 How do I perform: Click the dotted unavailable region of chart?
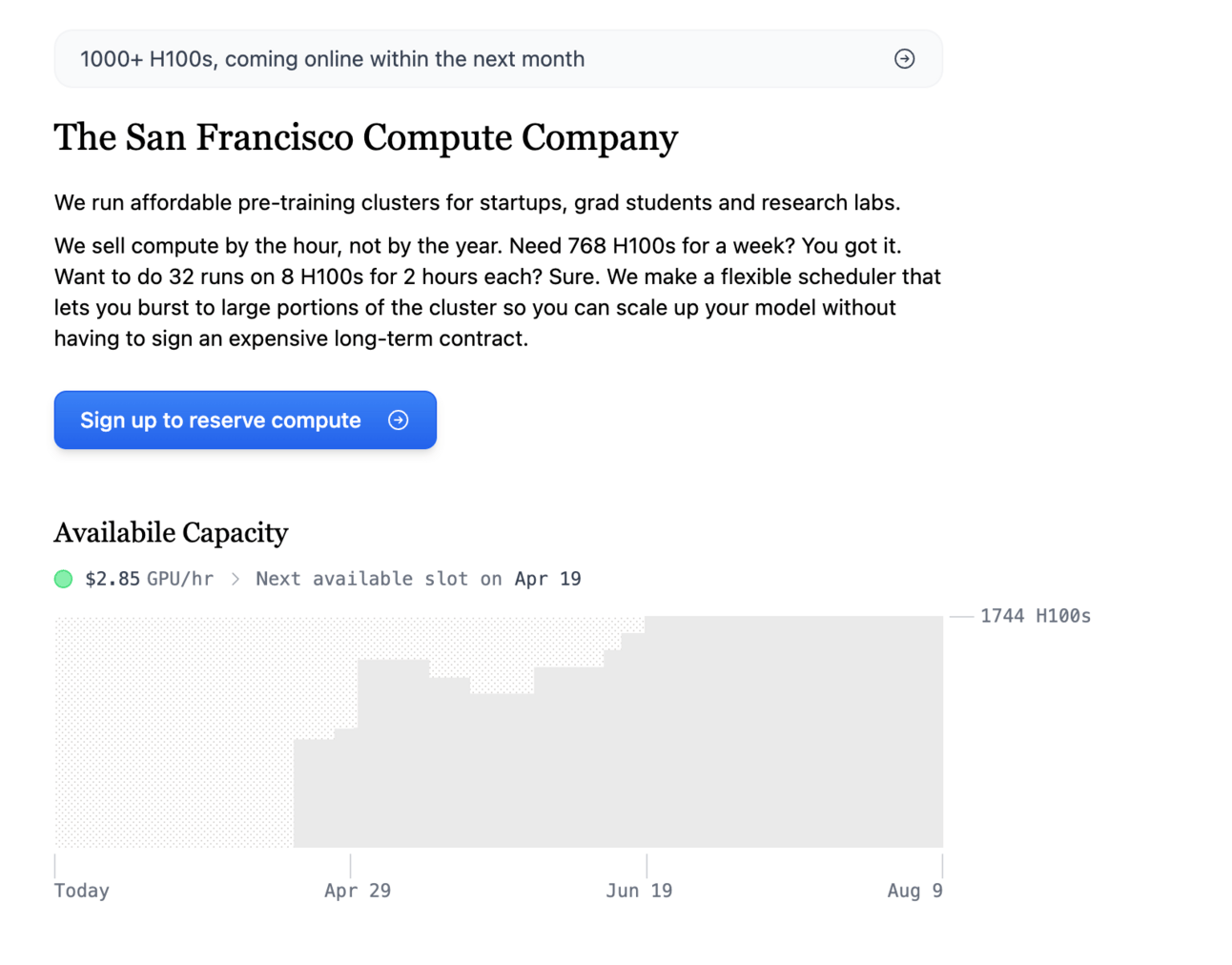pyautogui.click(x=172, y=734)
